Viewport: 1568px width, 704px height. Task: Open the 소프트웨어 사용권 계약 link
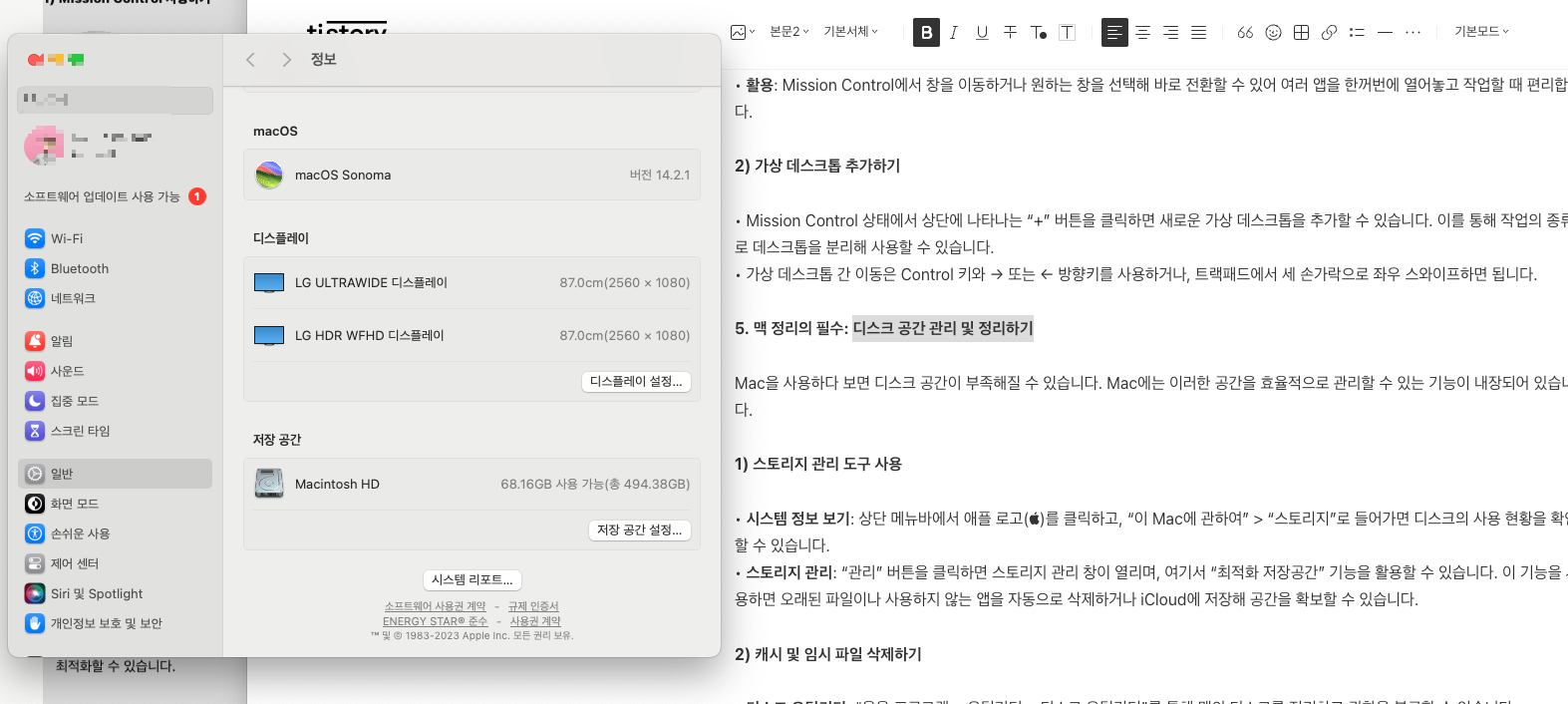[436, 606]
